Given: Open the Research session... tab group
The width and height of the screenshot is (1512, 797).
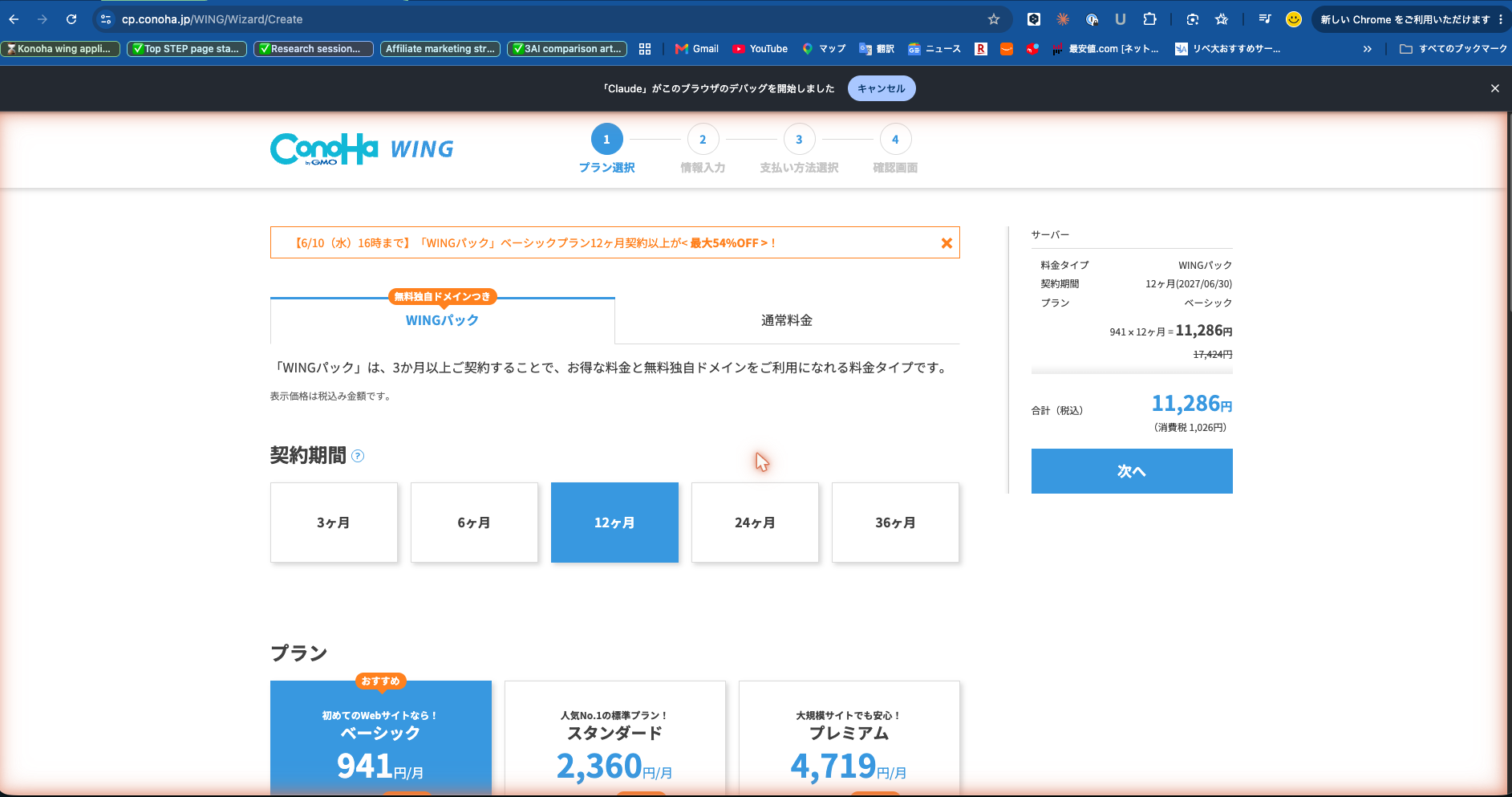Looking at the screenshot, I should 314,49.
